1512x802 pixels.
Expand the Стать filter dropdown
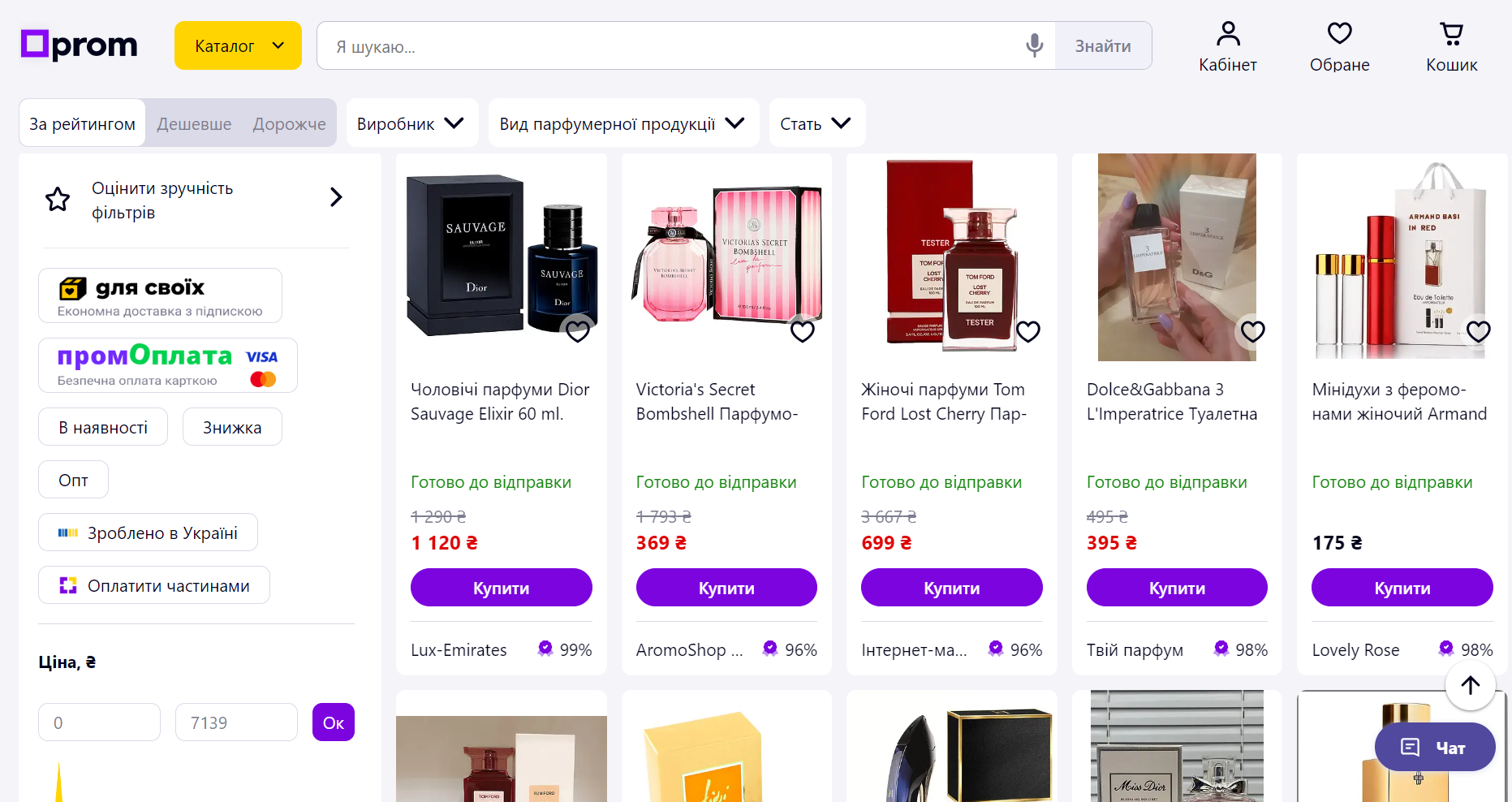coord(816,123)
